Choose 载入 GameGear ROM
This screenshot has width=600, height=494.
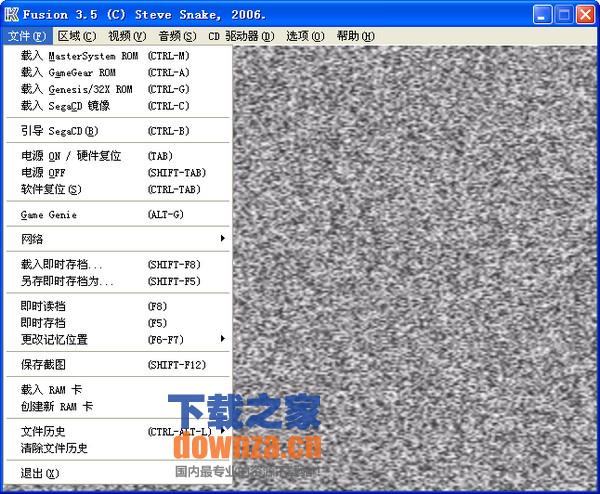[118, 72]
